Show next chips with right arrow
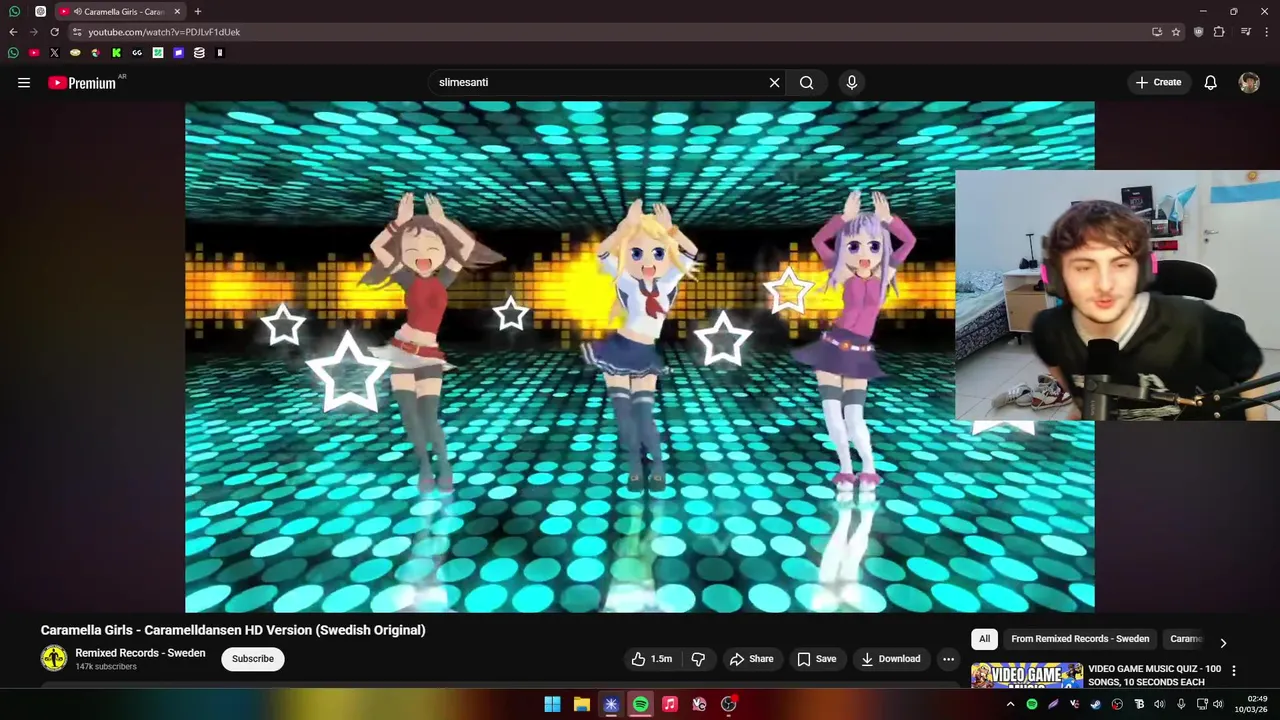Viewport: 1280px width, 720px height. pos(1222,643)
